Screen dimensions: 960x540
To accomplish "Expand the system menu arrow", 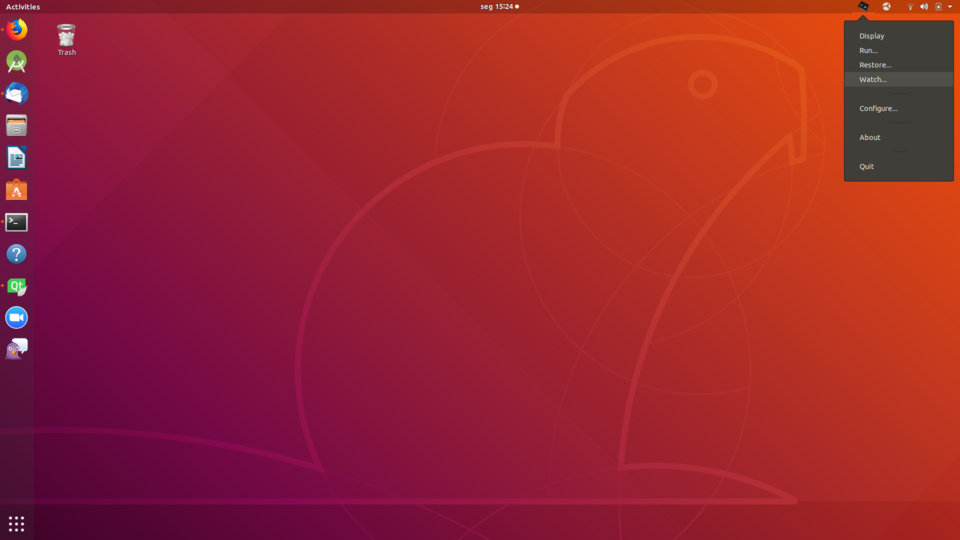I will coord(950,7).
